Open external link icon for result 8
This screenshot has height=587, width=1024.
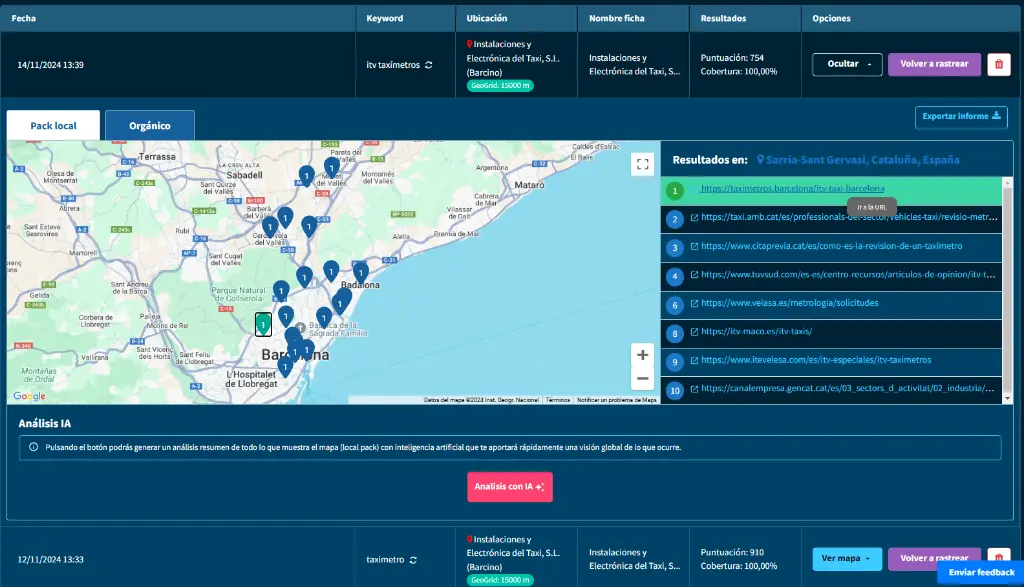coord(694,332)
